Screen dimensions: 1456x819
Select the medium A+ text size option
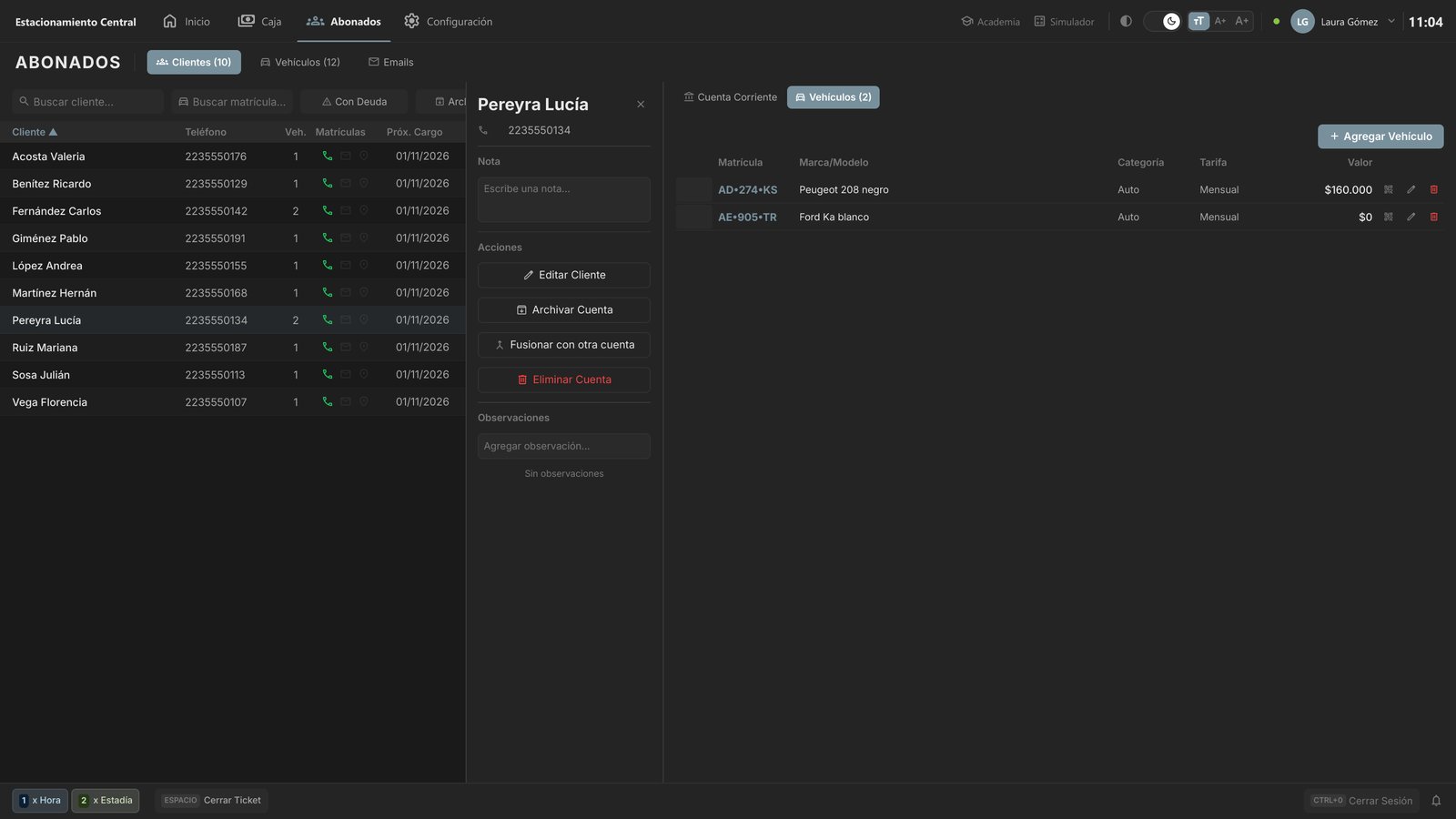point(1220,21)
